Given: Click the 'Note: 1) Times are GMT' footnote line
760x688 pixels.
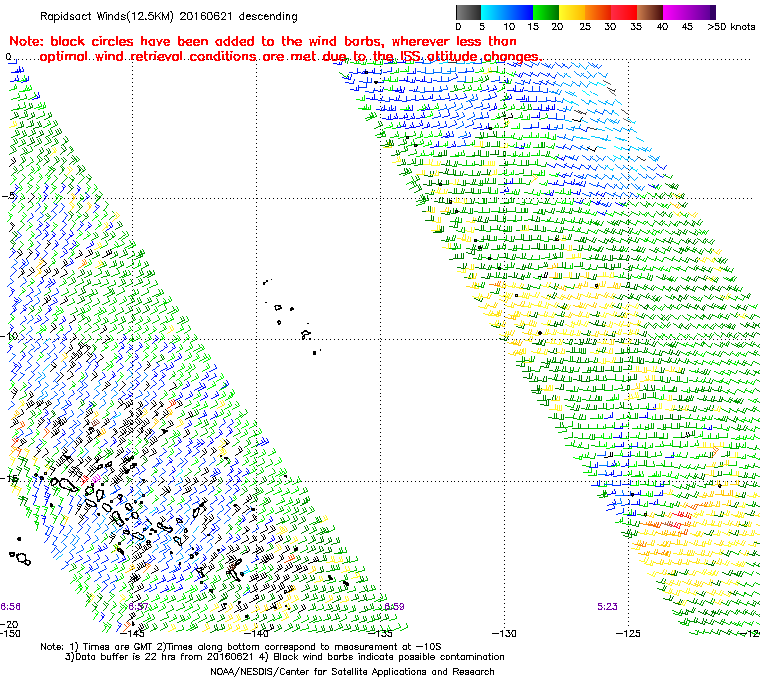Looking at the screenshot, I should pyautogui.click(x=240, y=646).
